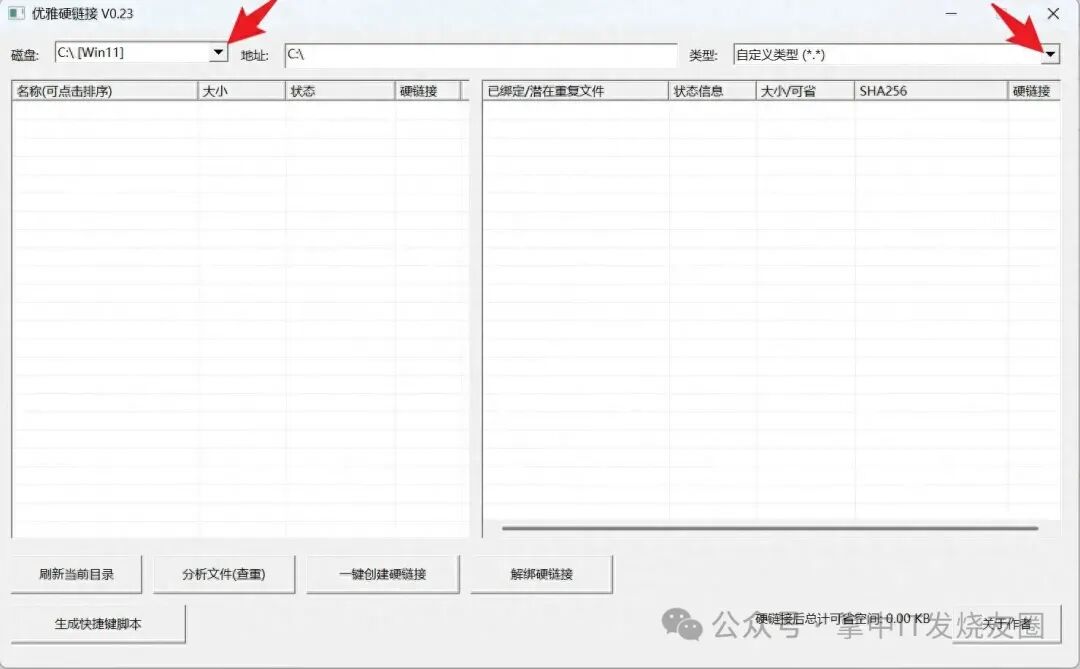Click the 大小/可省 column header

[x=804, y=91]
